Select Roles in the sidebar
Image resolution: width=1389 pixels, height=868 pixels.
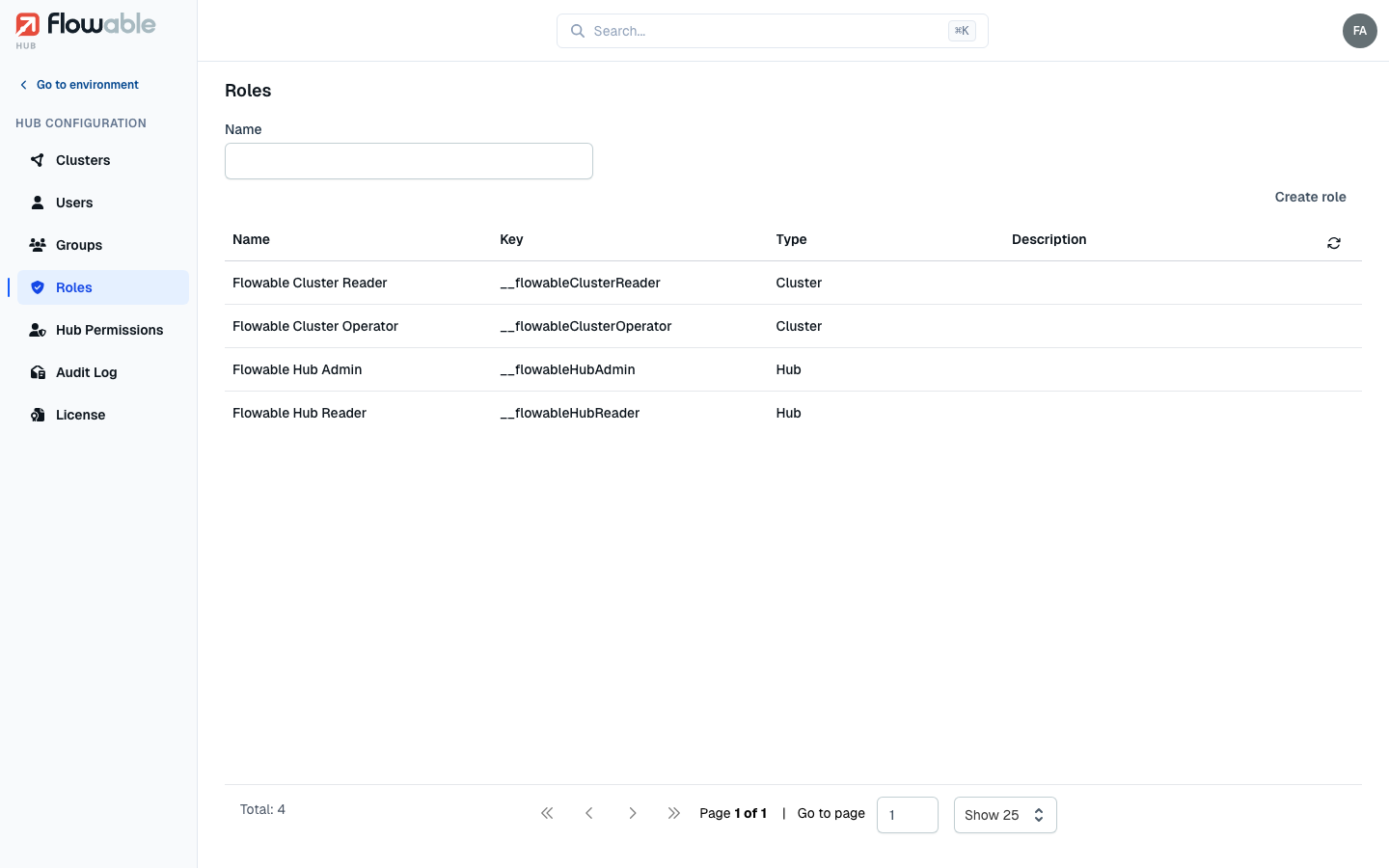coord(103,287)
